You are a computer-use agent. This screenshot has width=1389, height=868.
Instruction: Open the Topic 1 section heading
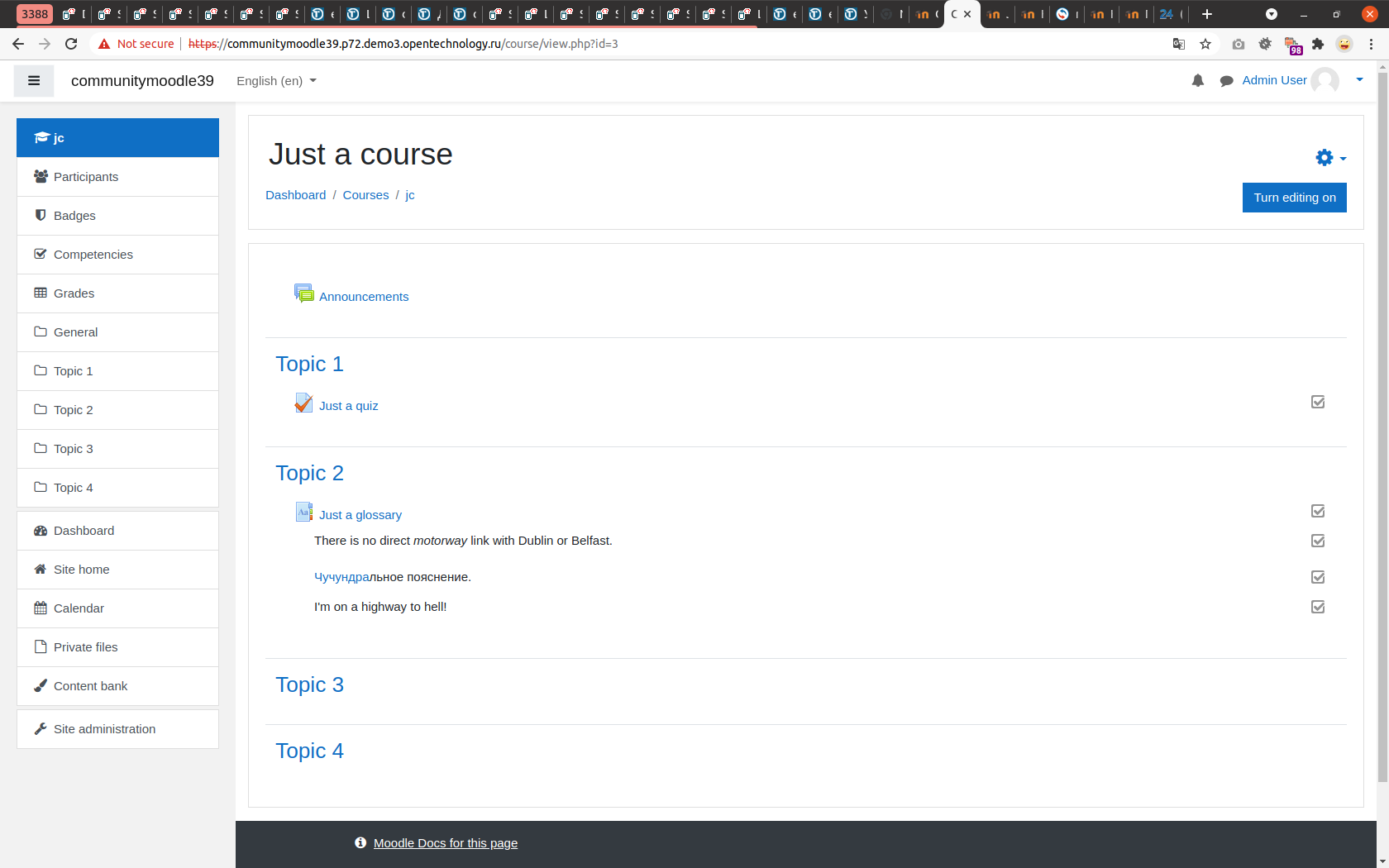[309, 364]
